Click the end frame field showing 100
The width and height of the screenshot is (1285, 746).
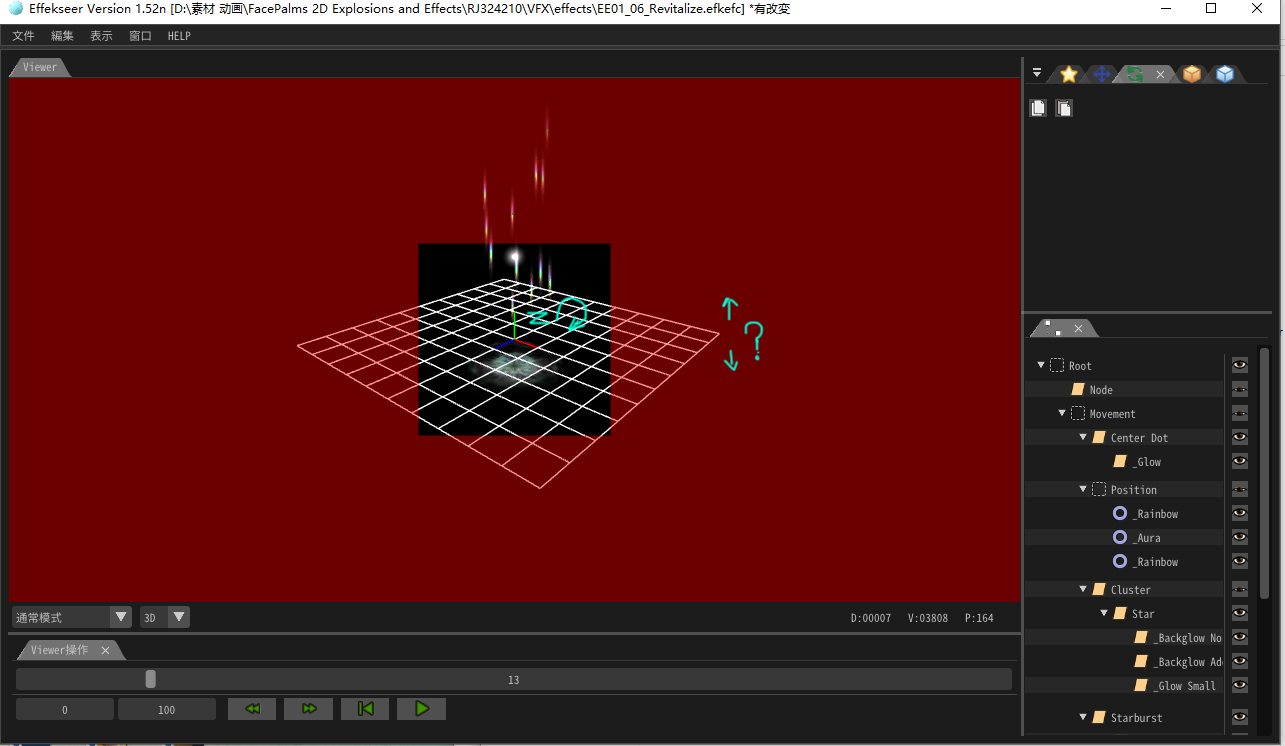(x=167, y=709)
